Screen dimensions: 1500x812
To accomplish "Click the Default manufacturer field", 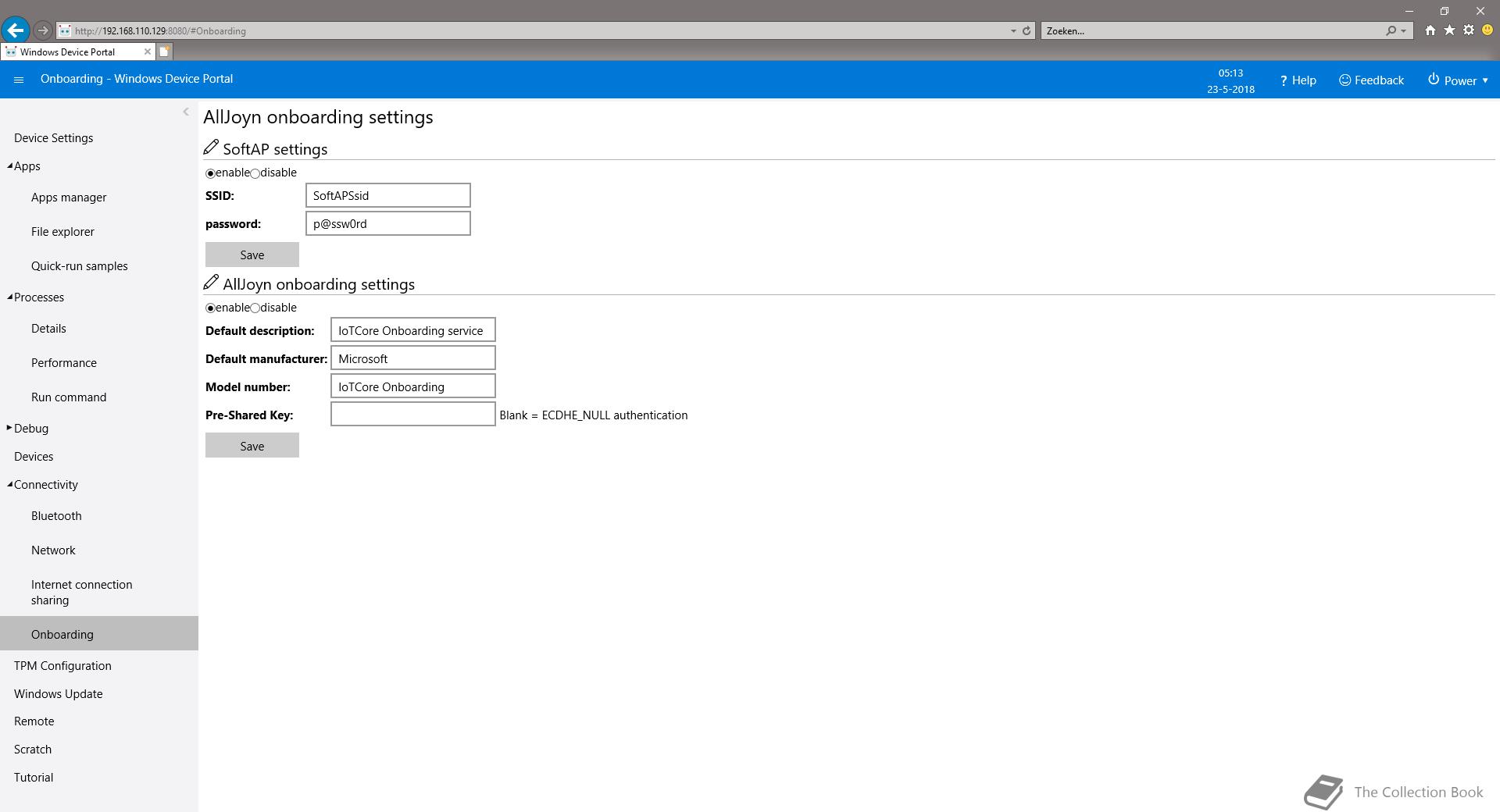I will tap(413, 358).
